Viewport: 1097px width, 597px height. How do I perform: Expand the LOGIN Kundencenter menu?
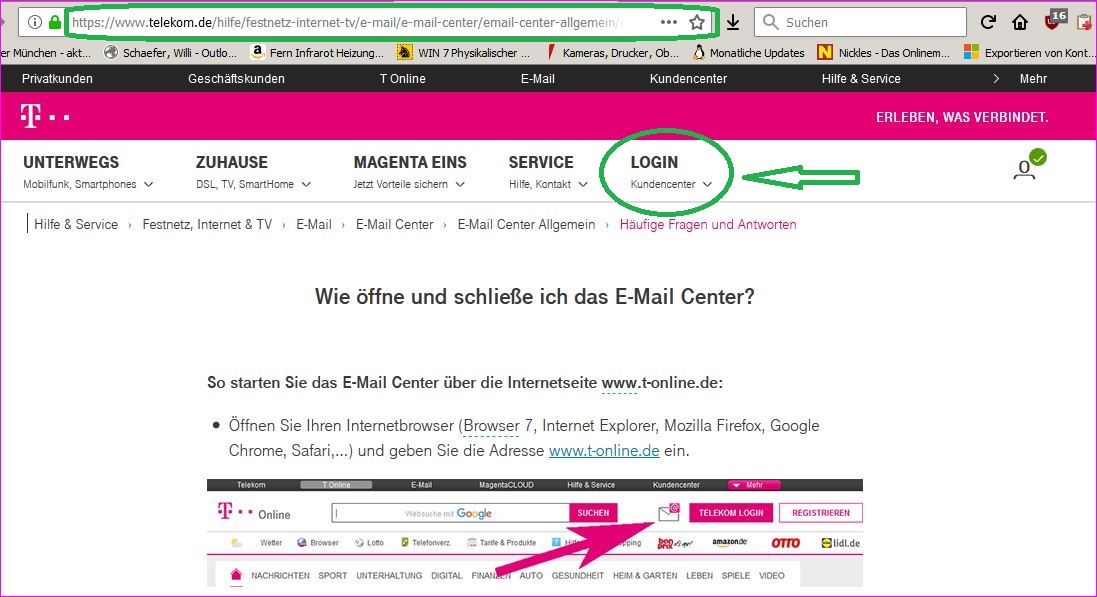(671, 172)
